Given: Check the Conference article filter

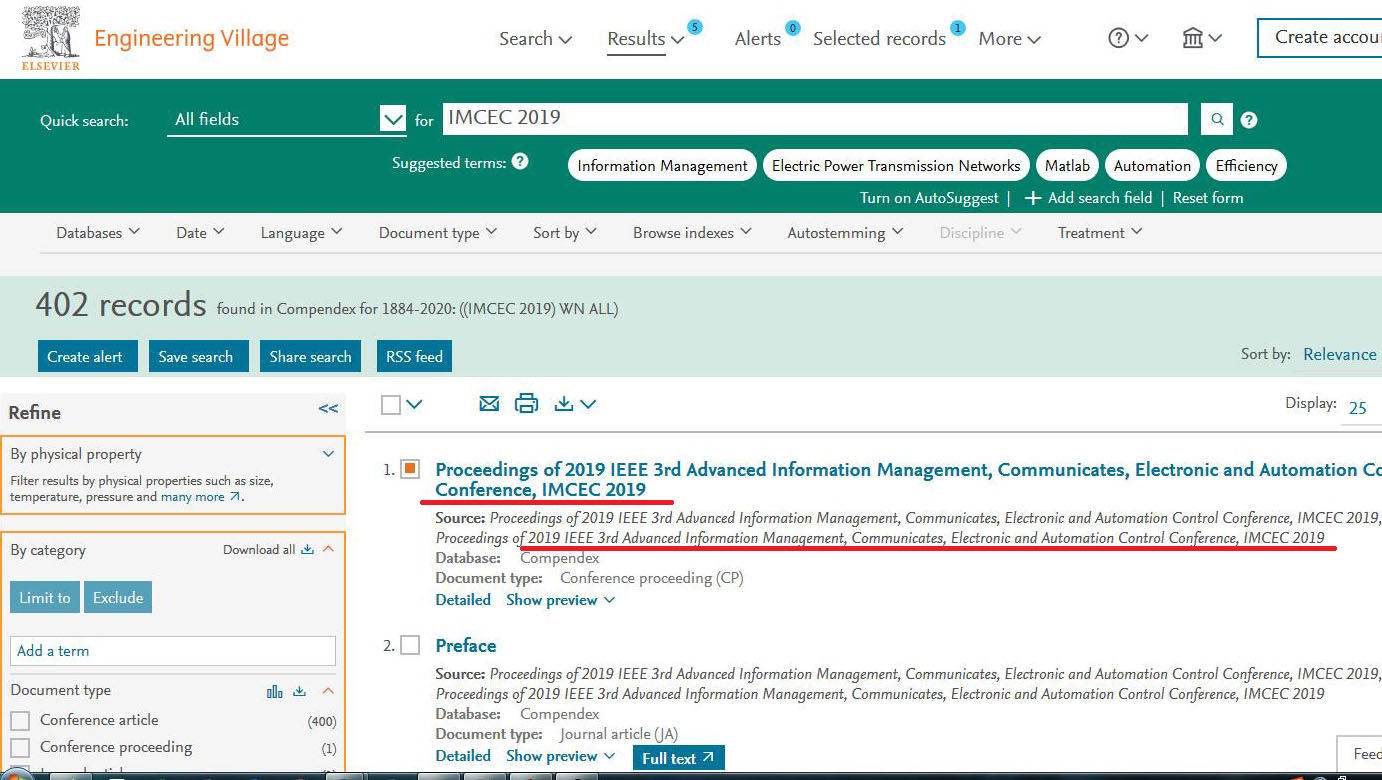Looking at the screenshot, I should pos(20,720).
